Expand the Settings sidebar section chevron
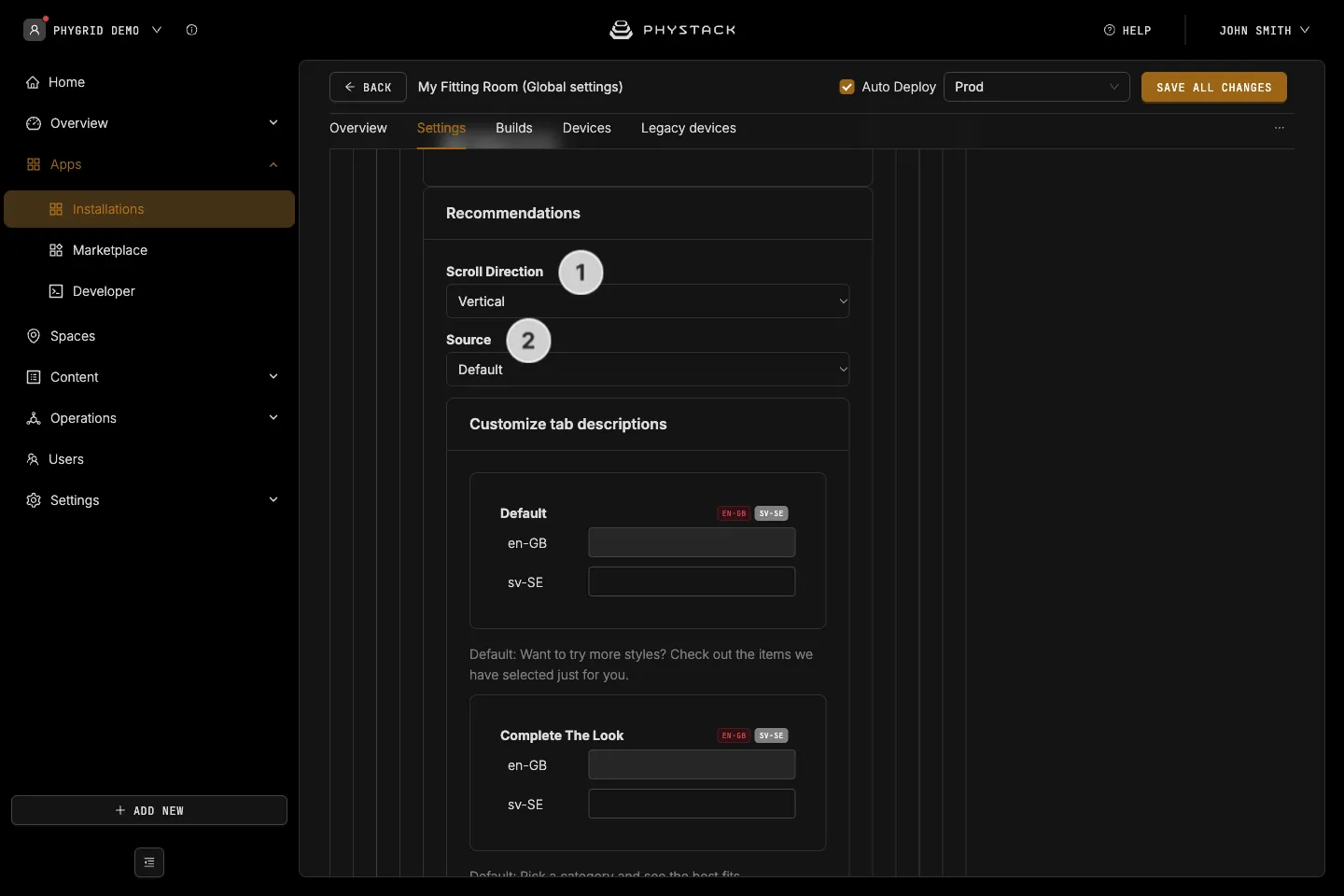Screen dimensions: 1344x896 (x=273, y=499)
